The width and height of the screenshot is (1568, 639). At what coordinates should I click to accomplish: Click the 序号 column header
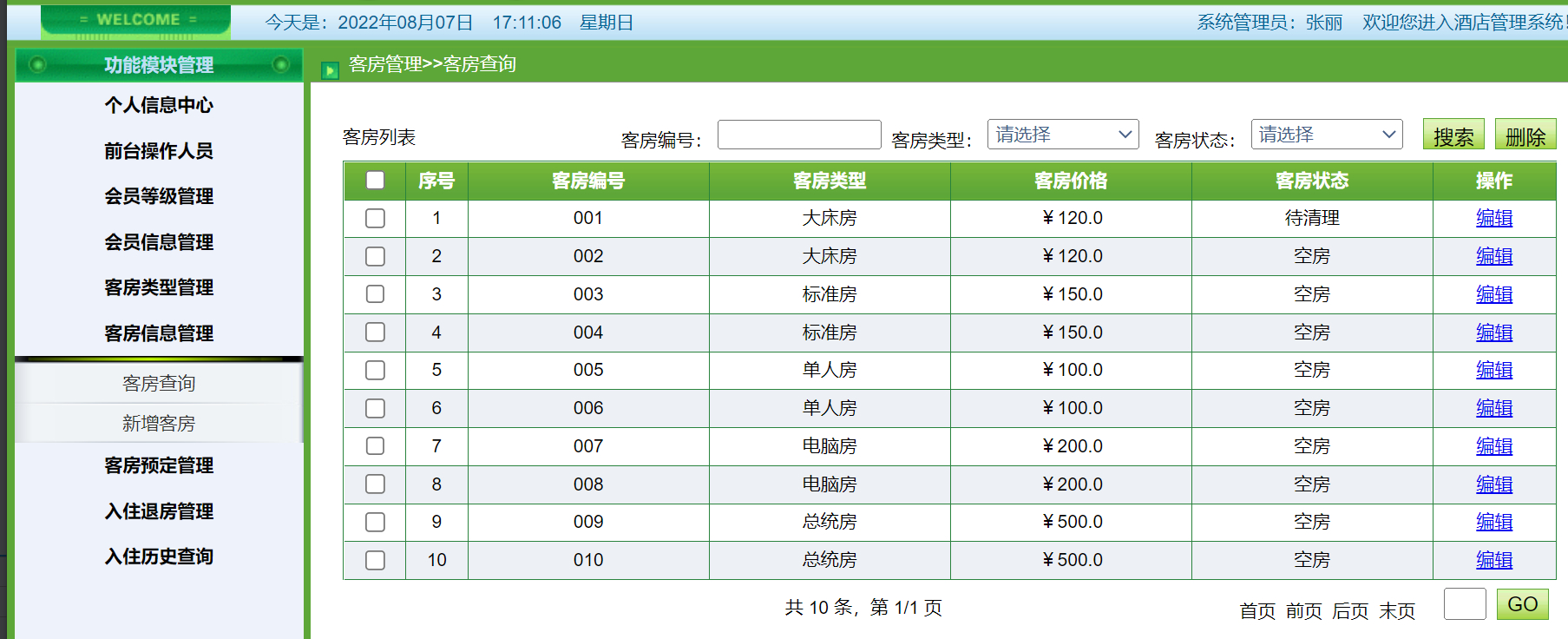436,181
